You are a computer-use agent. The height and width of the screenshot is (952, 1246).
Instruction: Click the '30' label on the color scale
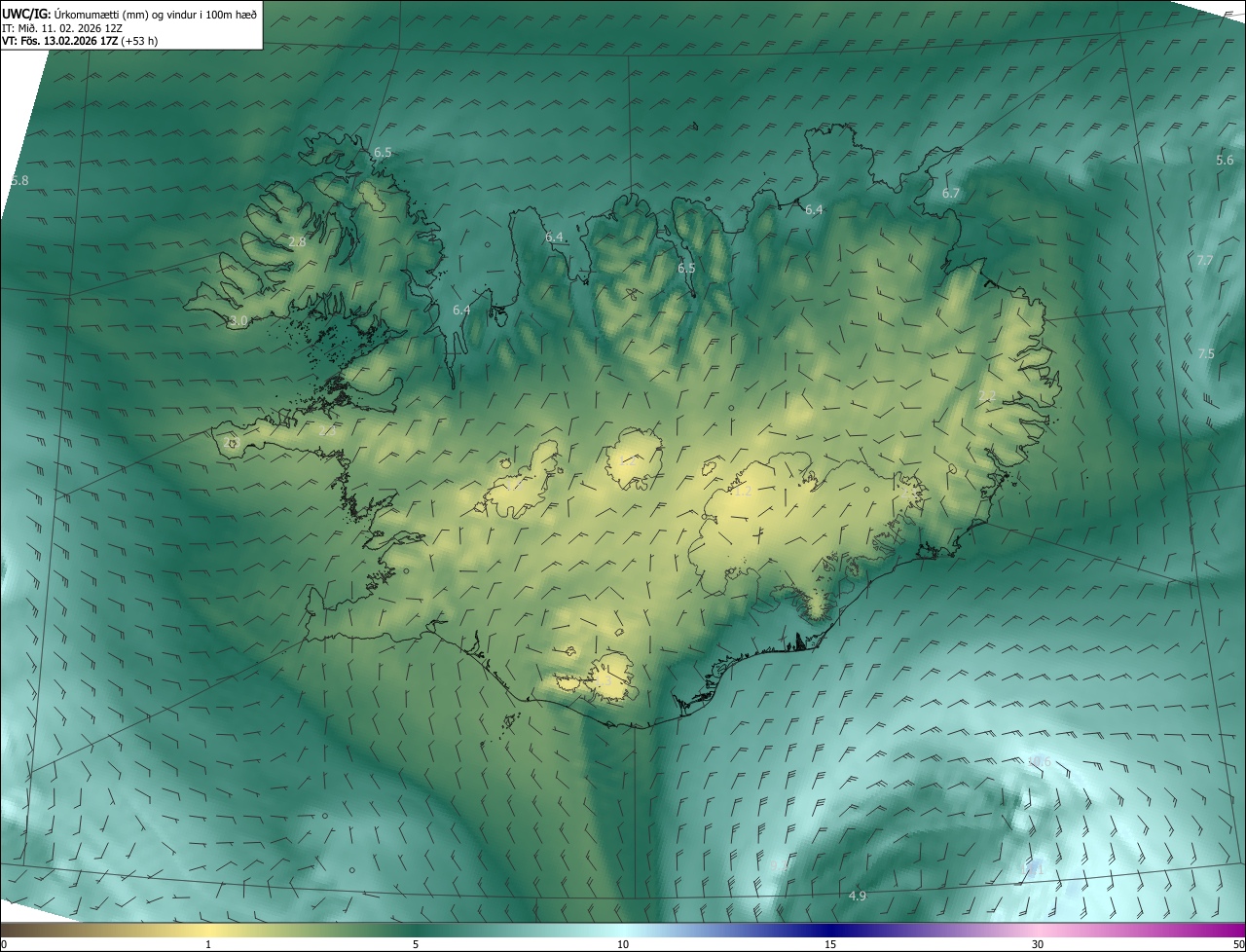point(1038,944)
